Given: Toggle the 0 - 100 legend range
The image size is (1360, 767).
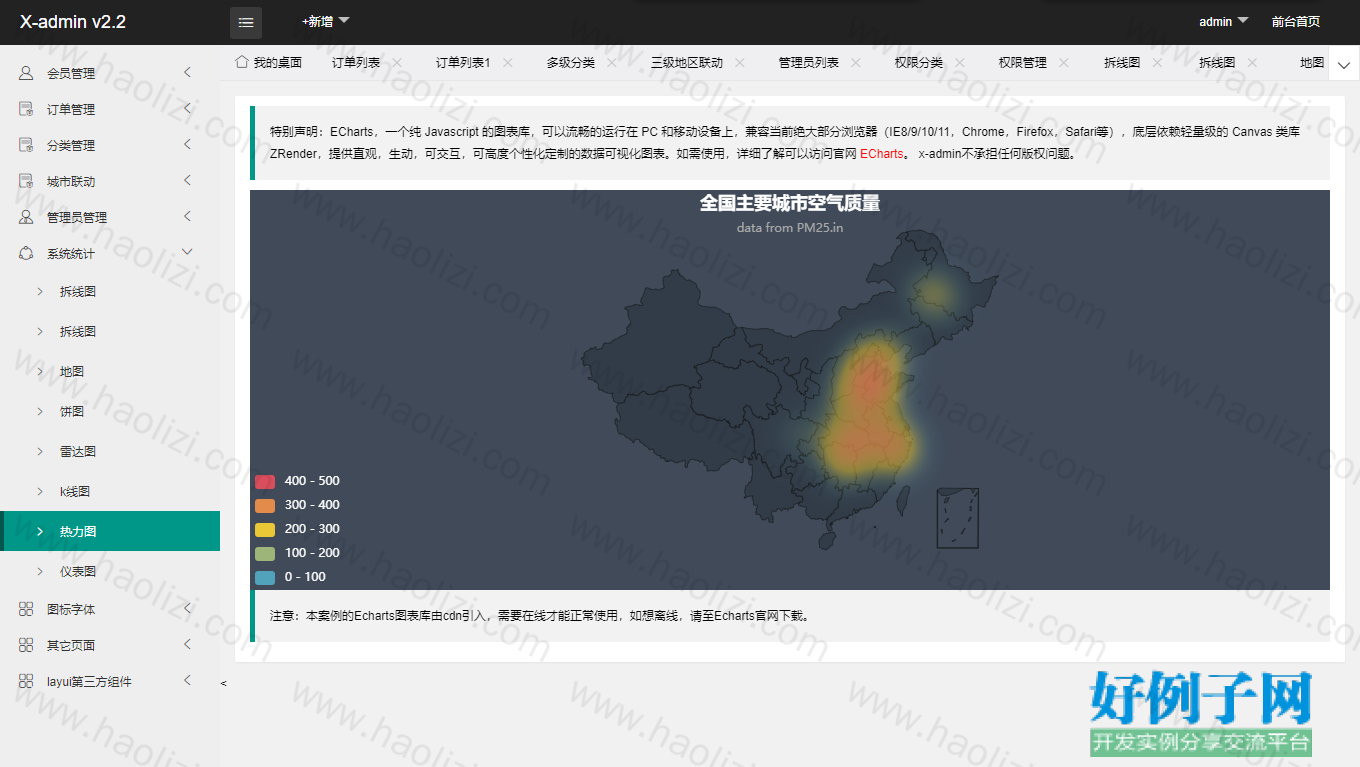Looking at the screenshot, I should 265,577.
